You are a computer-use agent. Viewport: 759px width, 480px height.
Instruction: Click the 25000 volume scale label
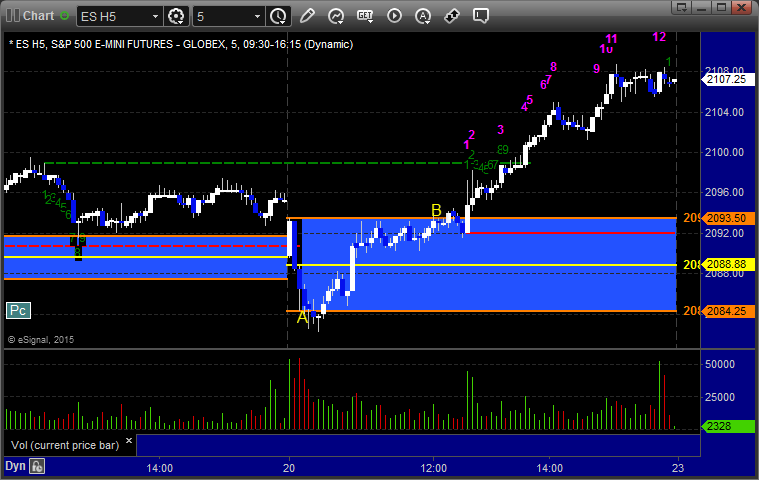coord(720,397)
